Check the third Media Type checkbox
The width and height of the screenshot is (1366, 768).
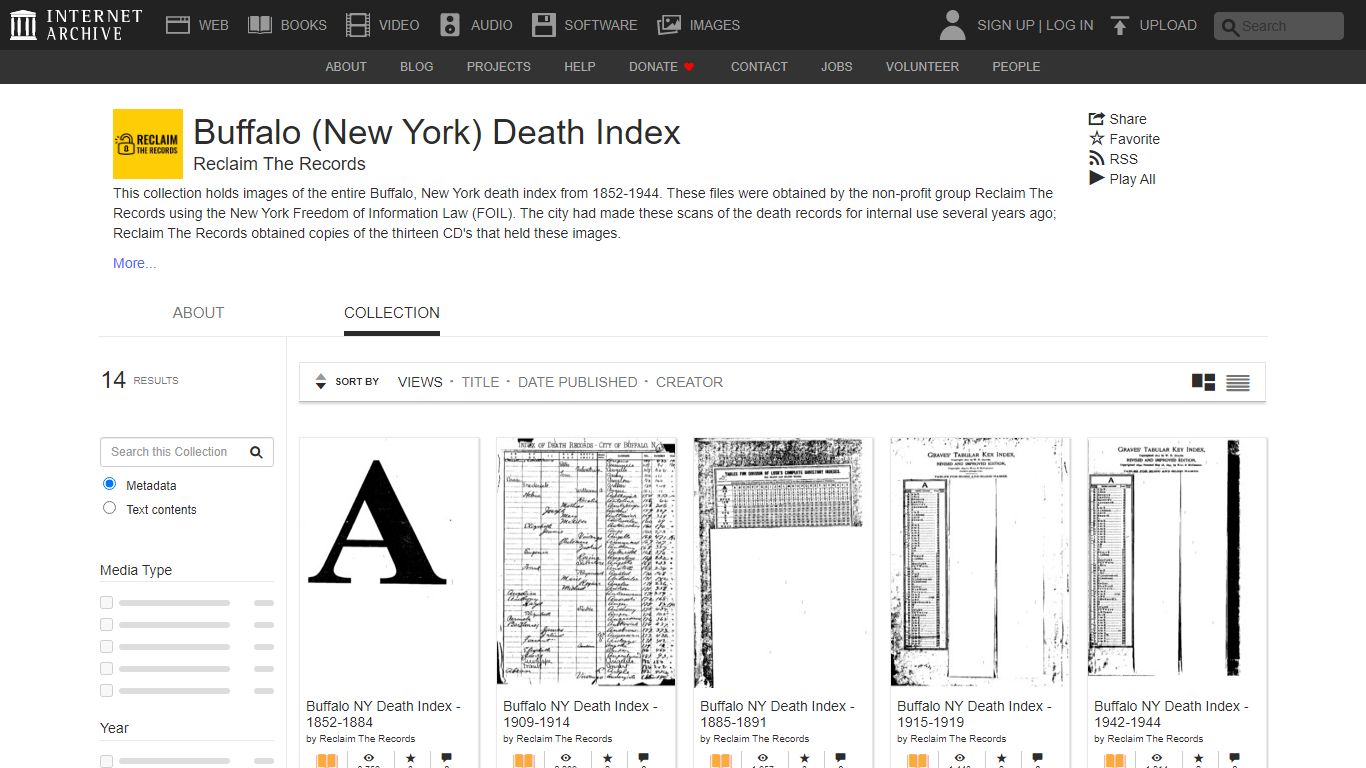coord(107,647)
